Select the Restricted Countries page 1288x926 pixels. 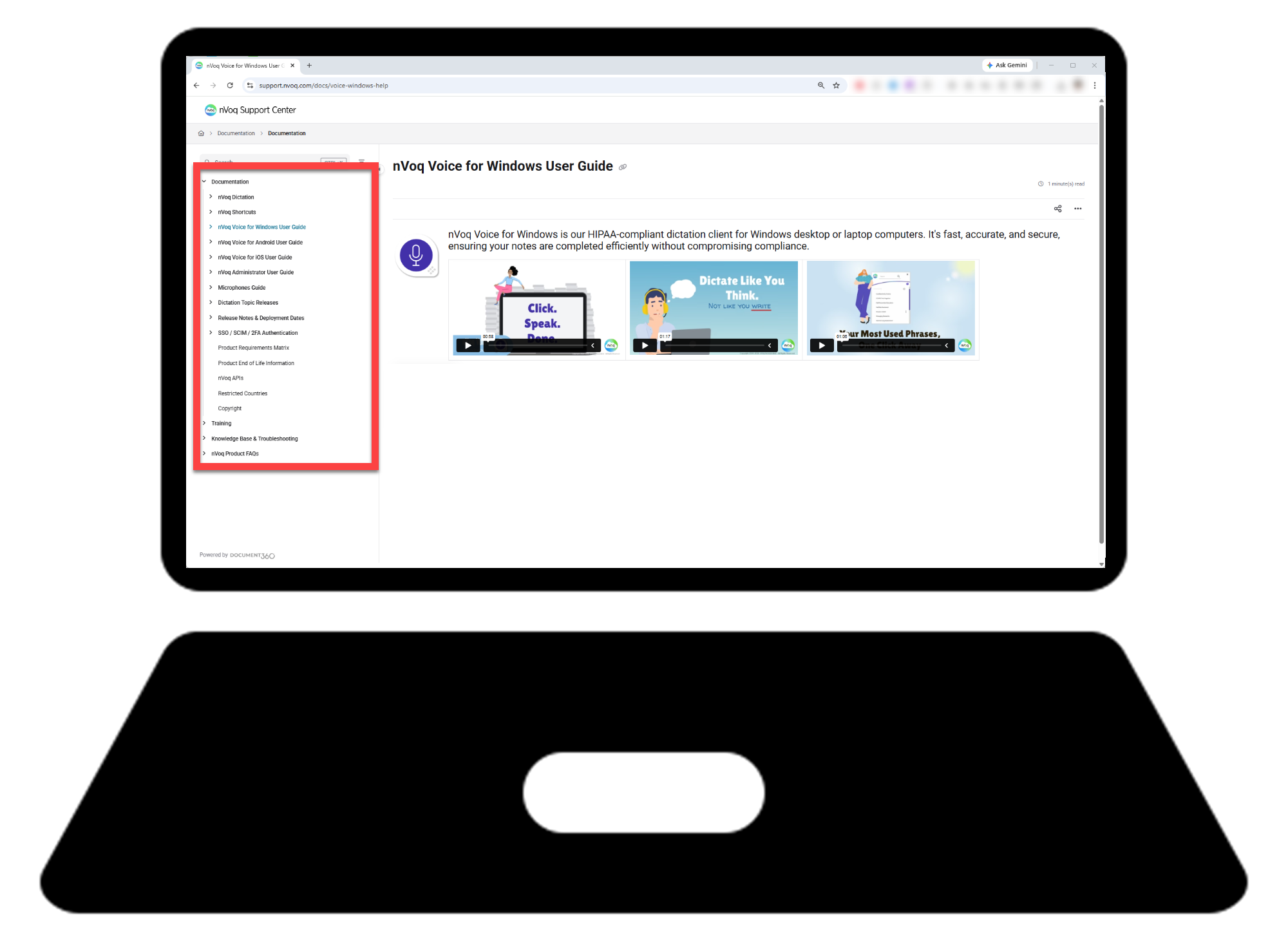[243, 393]
